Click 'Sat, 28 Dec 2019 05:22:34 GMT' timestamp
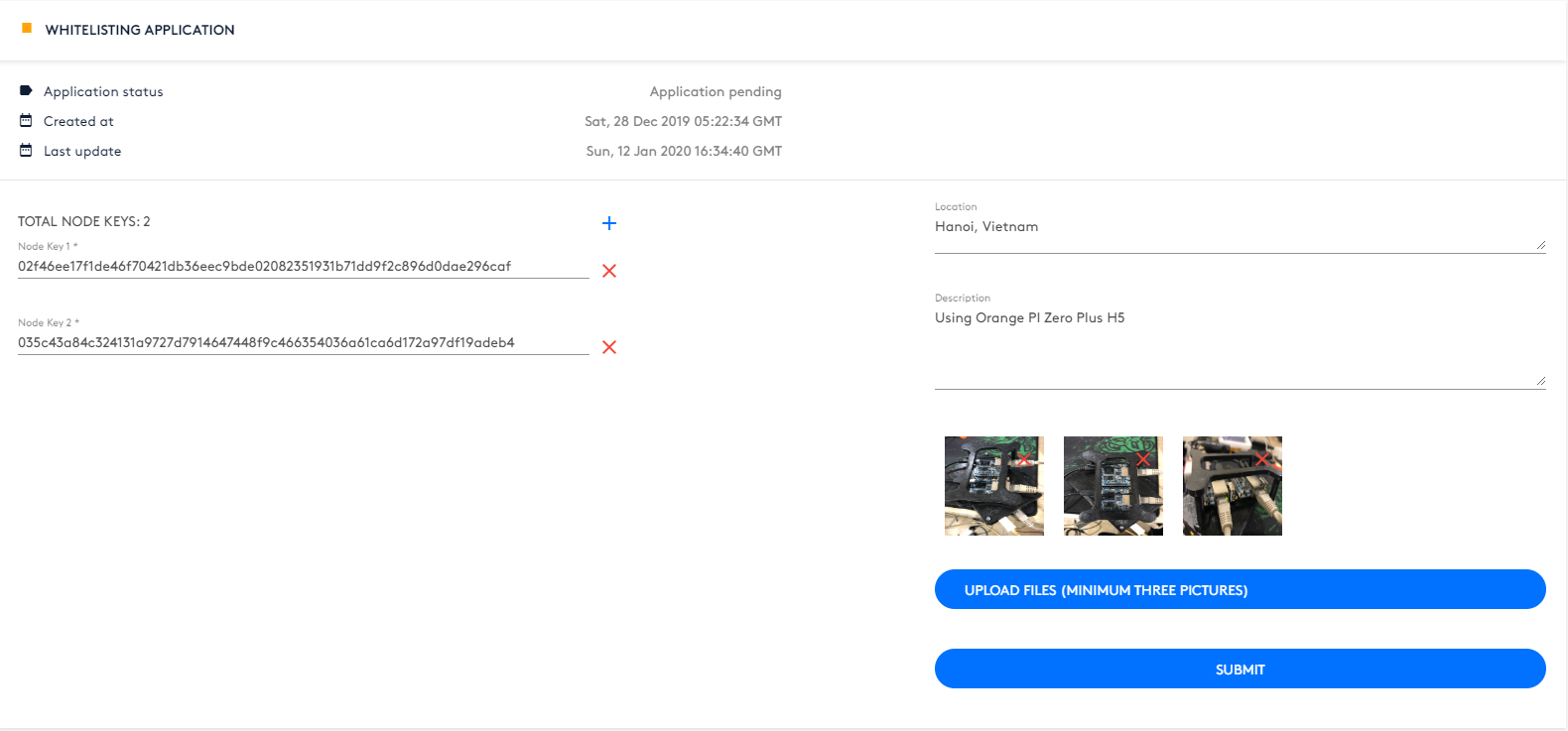This screenshot has height=731, width=1568. [683, 121]
